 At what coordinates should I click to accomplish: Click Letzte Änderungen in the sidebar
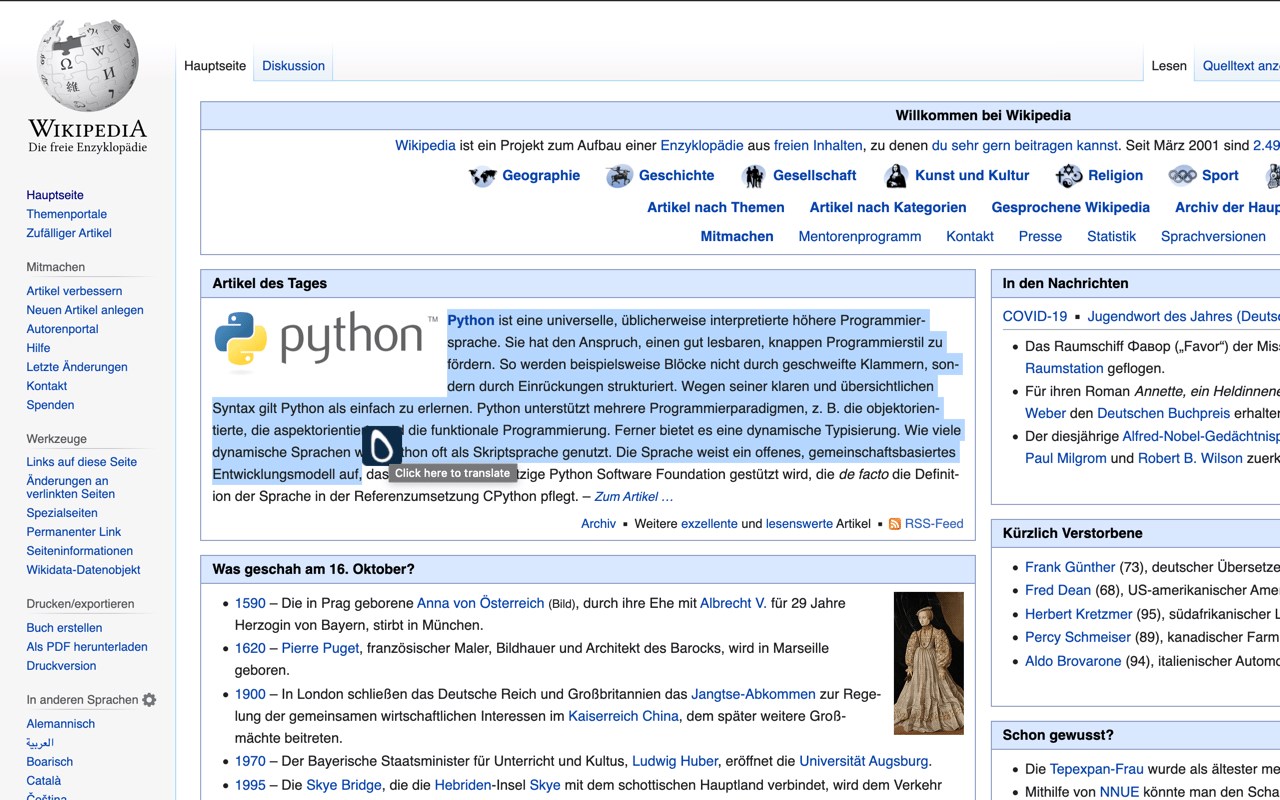point(77,367)
